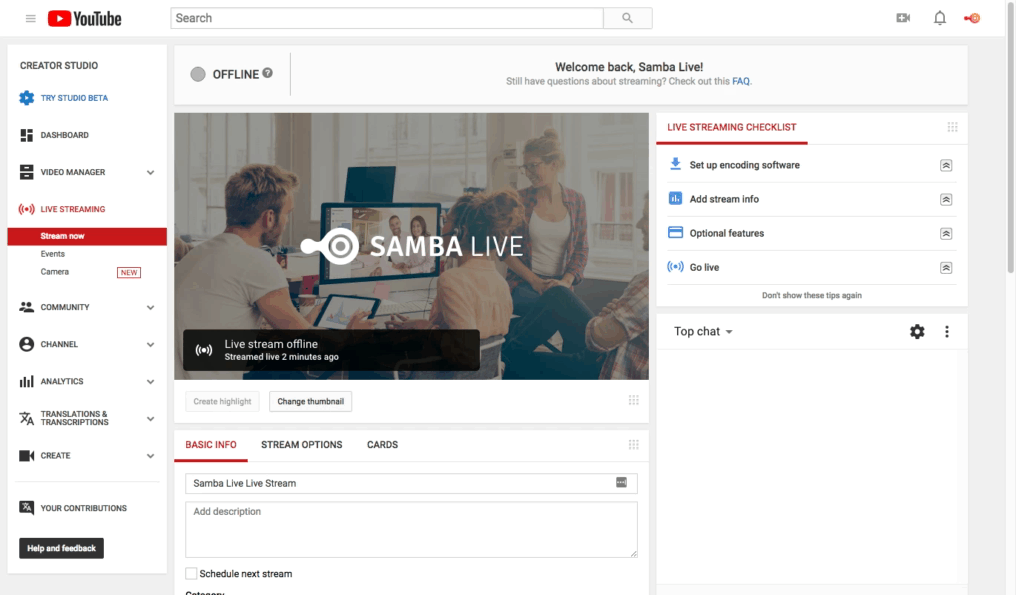Select Camera in sidebar

54,272
